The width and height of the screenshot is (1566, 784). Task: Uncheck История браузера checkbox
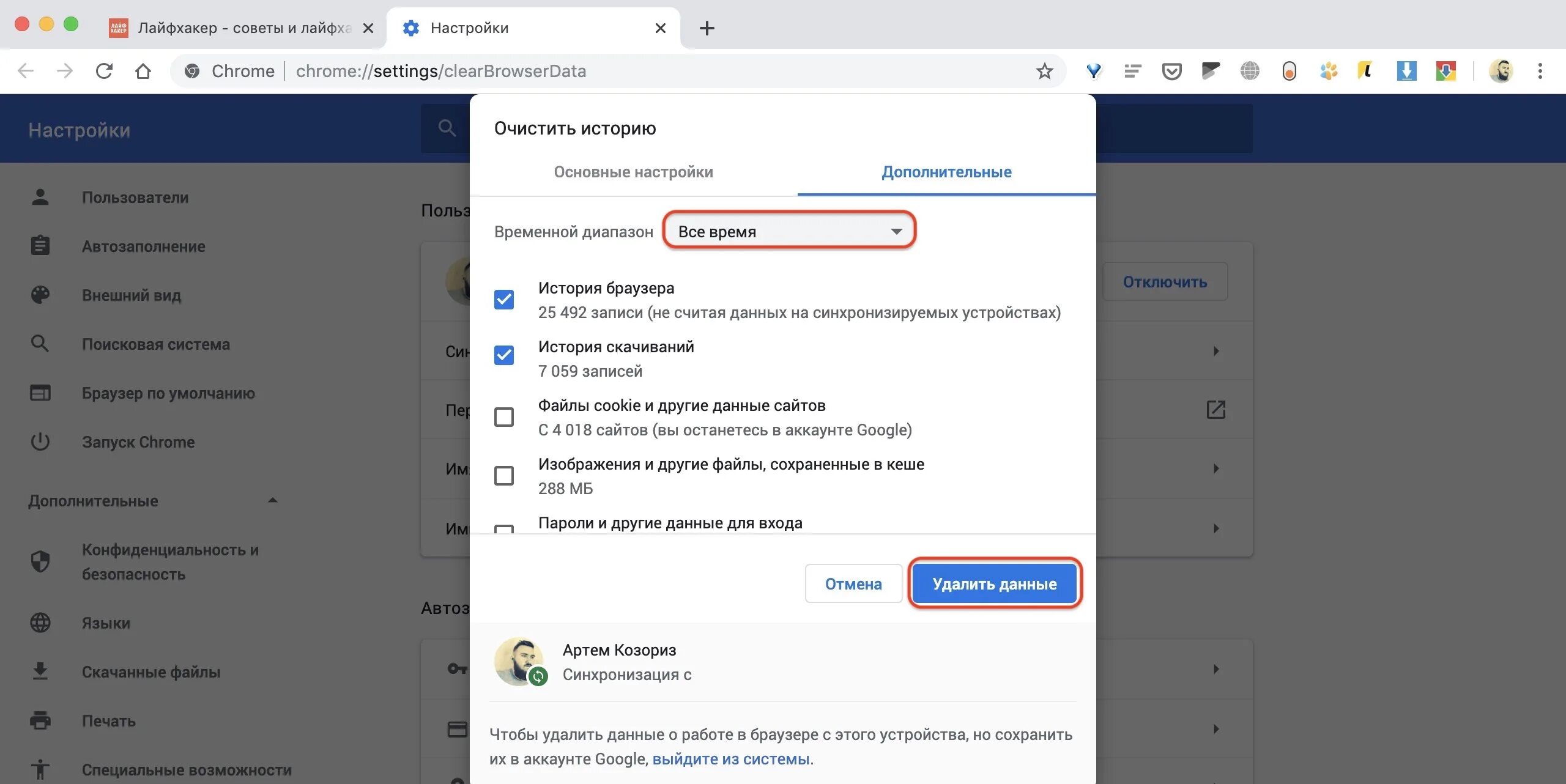pos(504,300)
